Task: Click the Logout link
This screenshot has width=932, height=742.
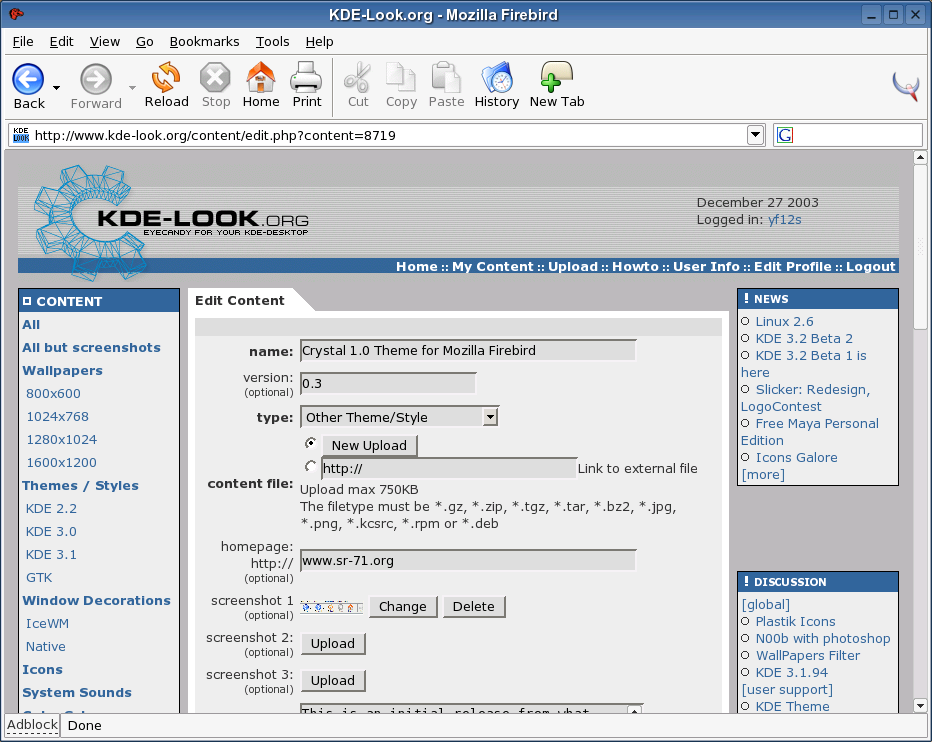Action: click(870, 266)
